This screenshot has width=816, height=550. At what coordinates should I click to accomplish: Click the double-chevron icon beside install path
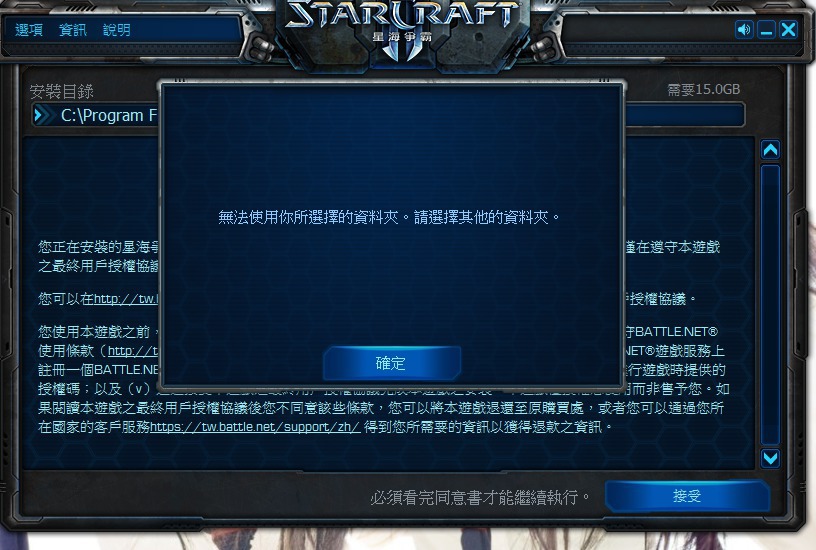(44, 115)
